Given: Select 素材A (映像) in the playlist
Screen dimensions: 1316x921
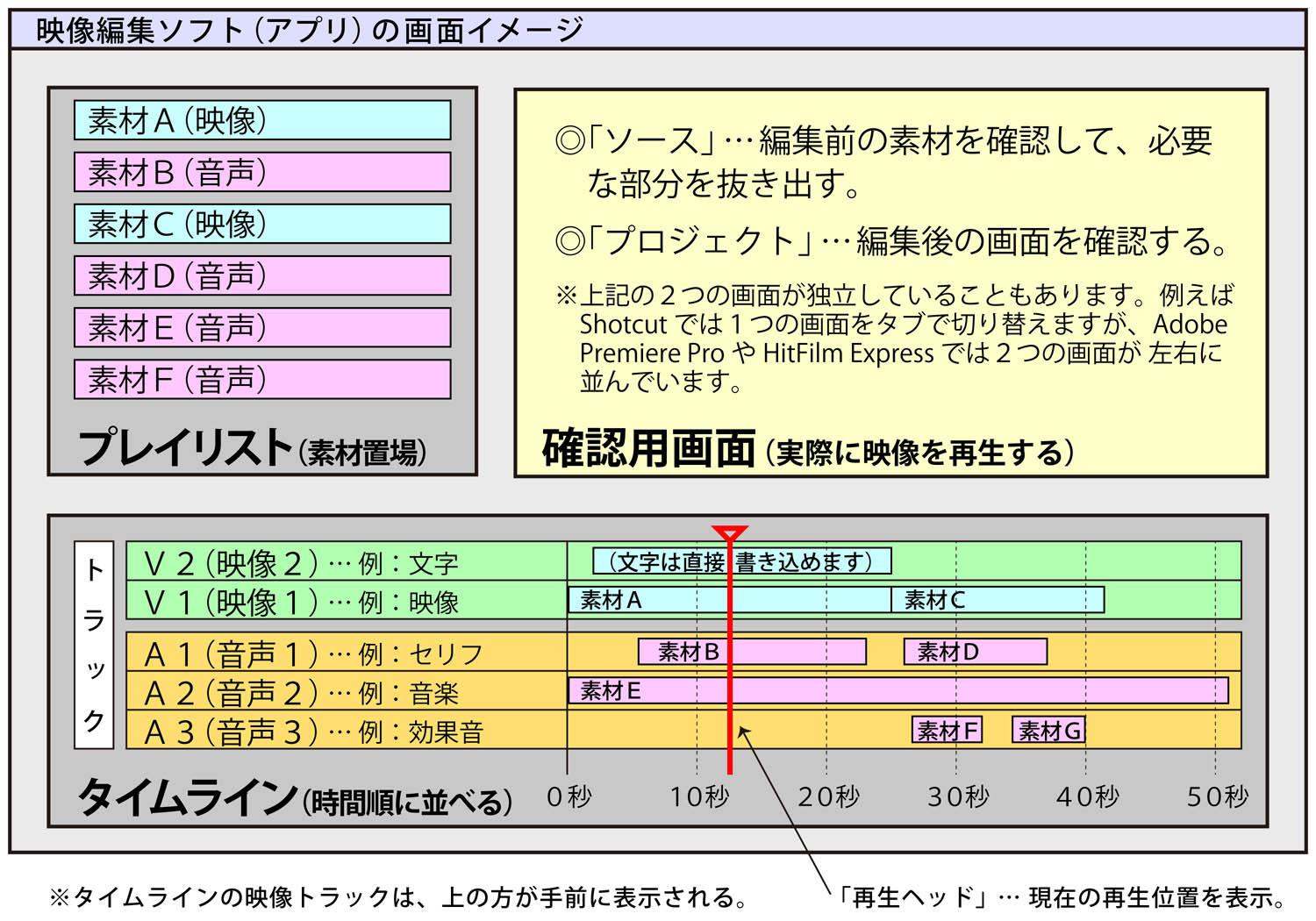Looking at the screenshot, I should pyautogui.click(x=262, y=120).
